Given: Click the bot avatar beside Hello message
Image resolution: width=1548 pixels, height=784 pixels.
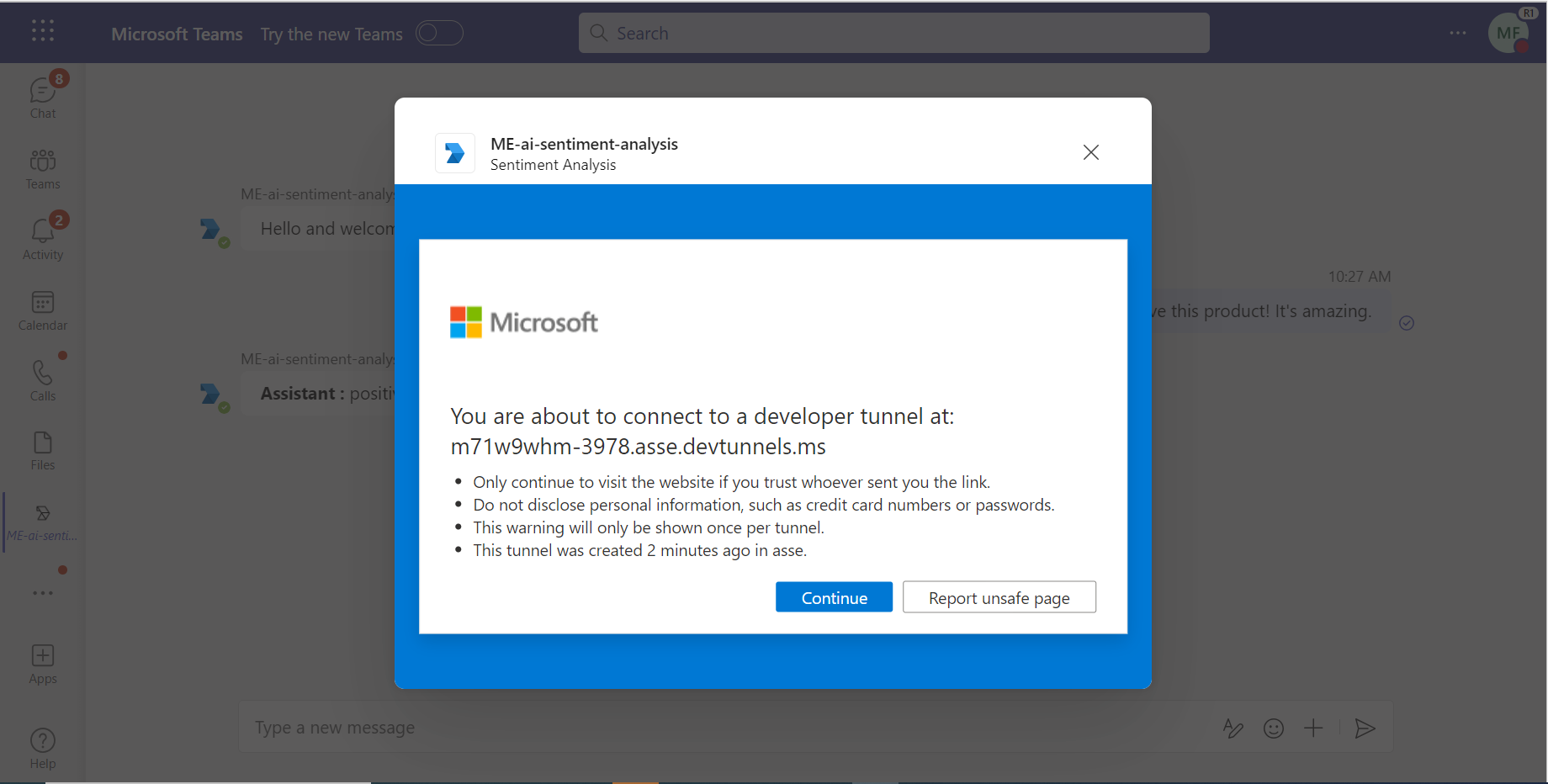Looking at the screenshot, I should pyautogui.click(x=212, y=230).
